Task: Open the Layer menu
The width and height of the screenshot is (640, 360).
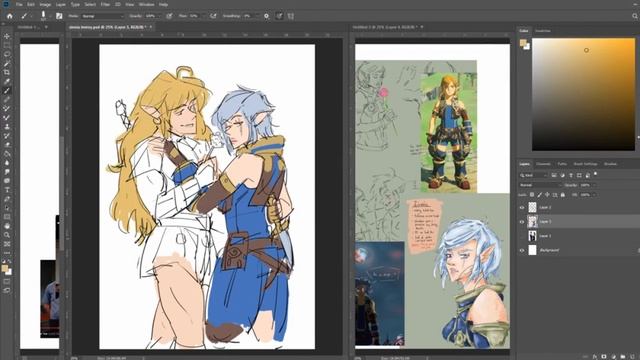Action: (60, 4)
